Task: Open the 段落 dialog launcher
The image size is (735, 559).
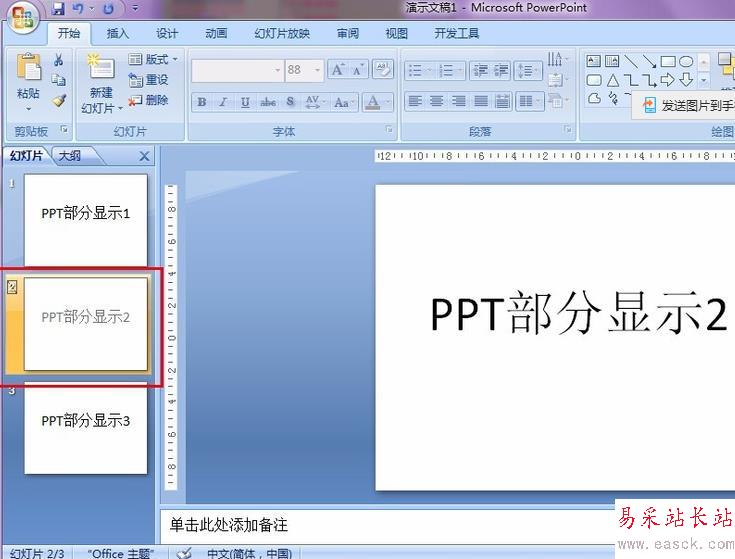Action: coord(568,129)
